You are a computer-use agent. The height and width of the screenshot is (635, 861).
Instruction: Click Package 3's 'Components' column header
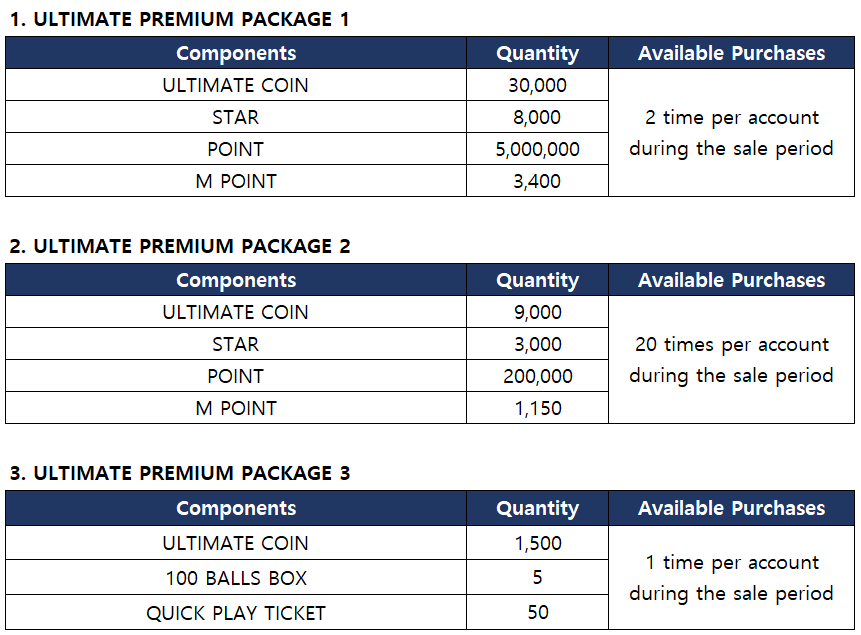click(x=236, y=508)
